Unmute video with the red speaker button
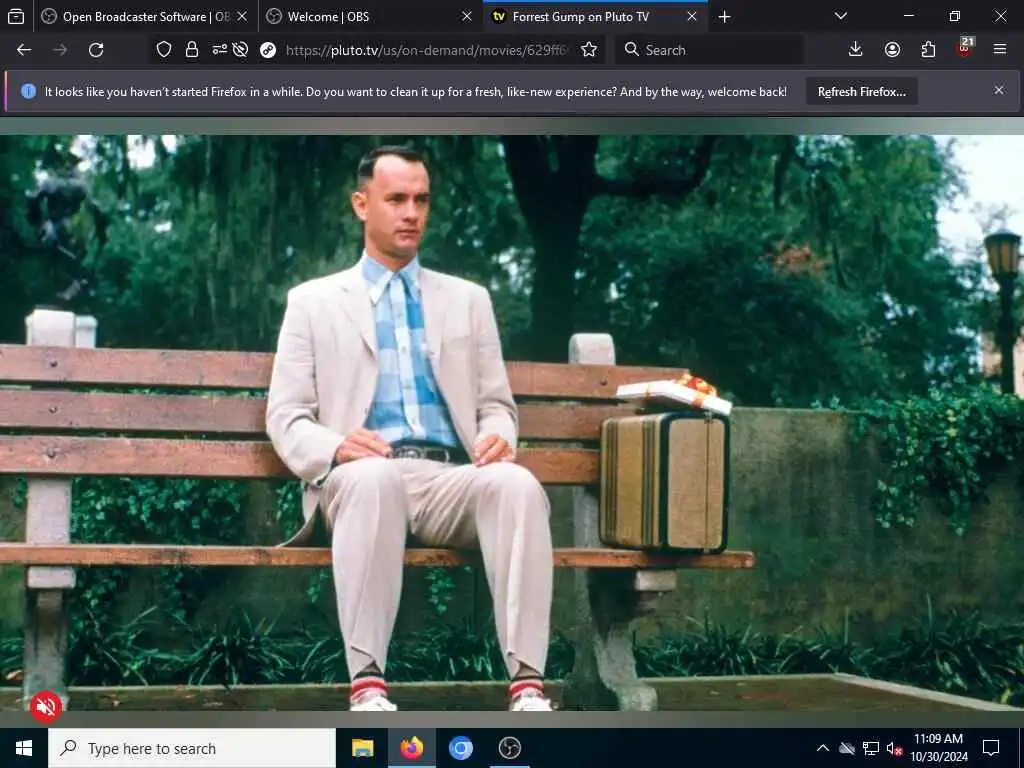 click(46, 706)
